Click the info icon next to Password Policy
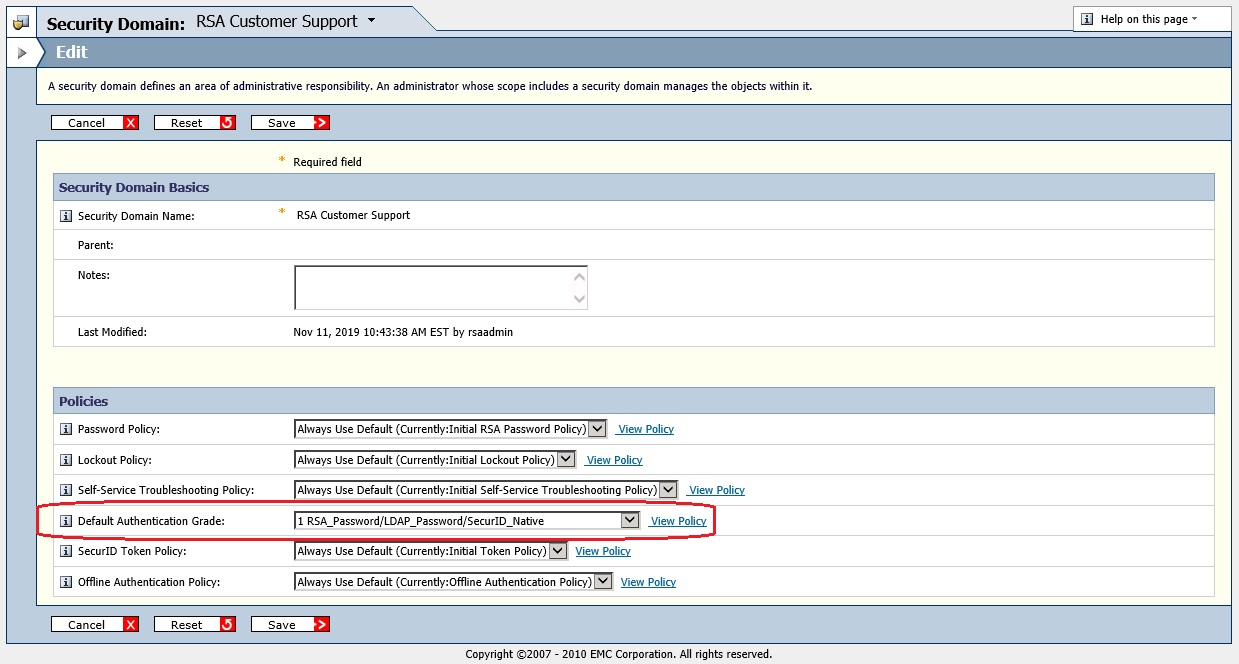1239x664 pixels. point(65,428)
